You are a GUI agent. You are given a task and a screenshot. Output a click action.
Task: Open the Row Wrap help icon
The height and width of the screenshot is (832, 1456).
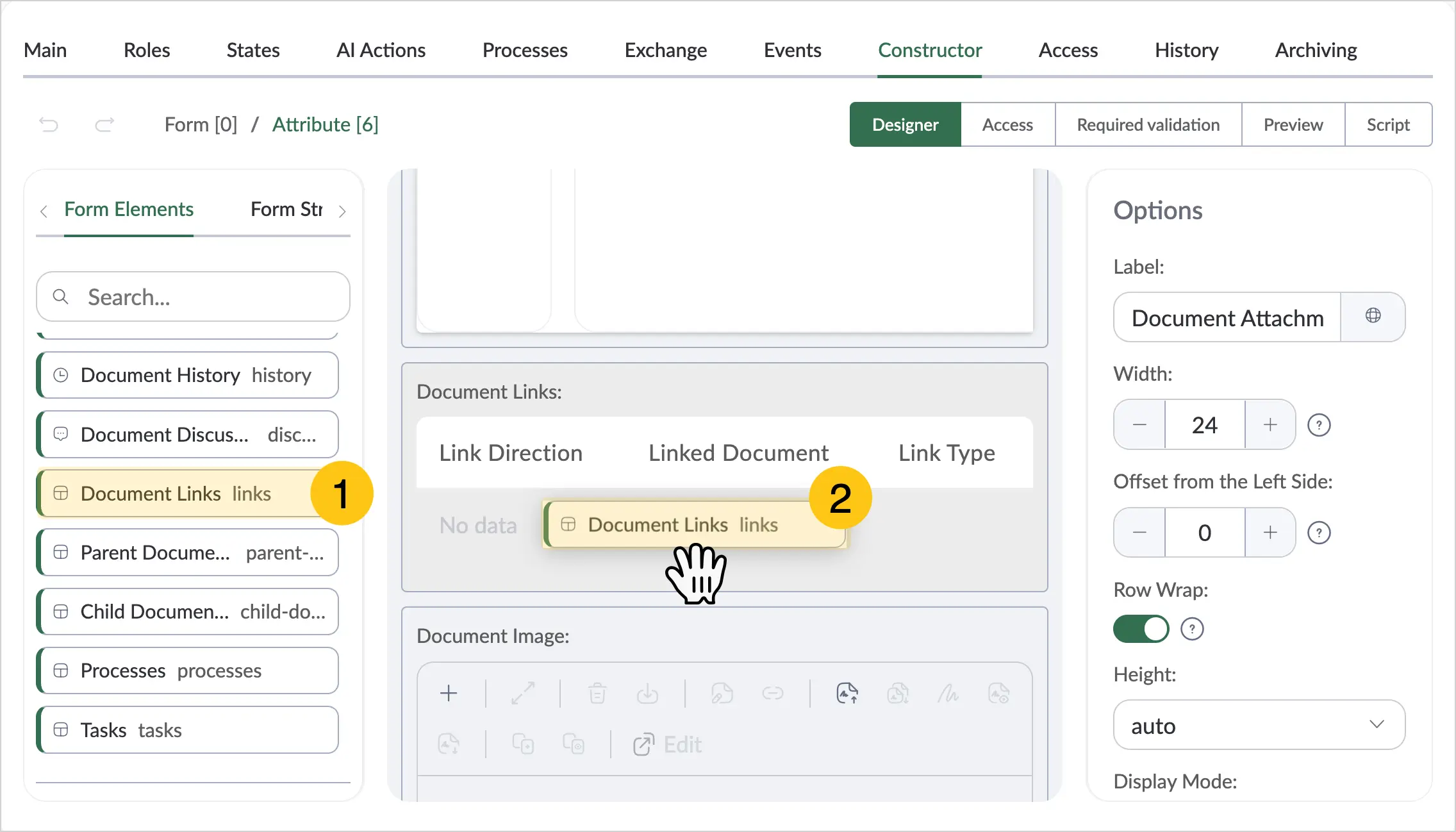point(1192,629)
